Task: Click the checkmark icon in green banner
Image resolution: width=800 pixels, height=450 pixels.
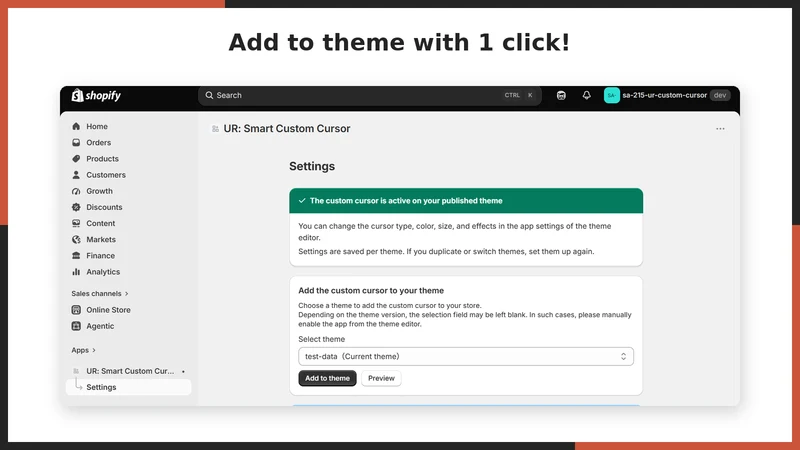Action: (302, 201)
